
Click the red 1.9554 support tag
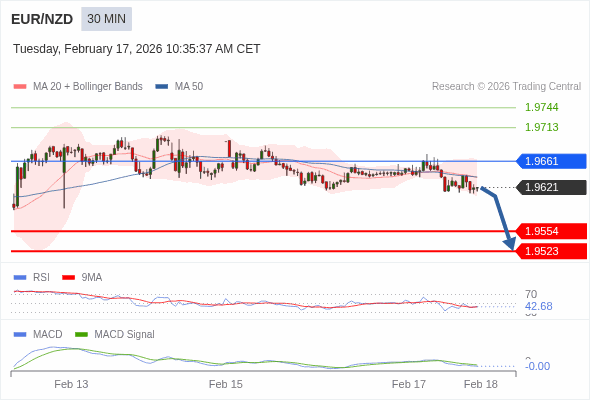pos(551,231)
